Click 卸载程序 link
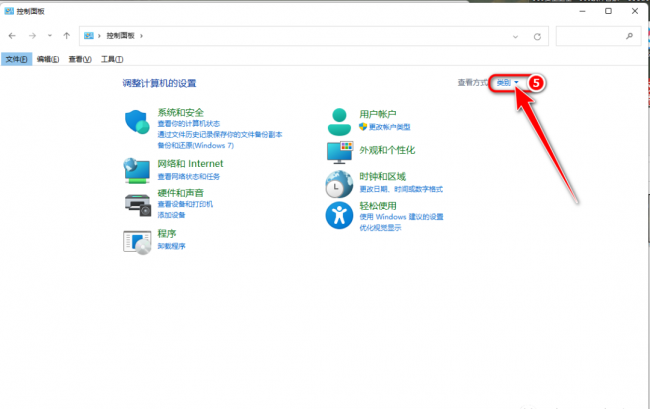 171,246
